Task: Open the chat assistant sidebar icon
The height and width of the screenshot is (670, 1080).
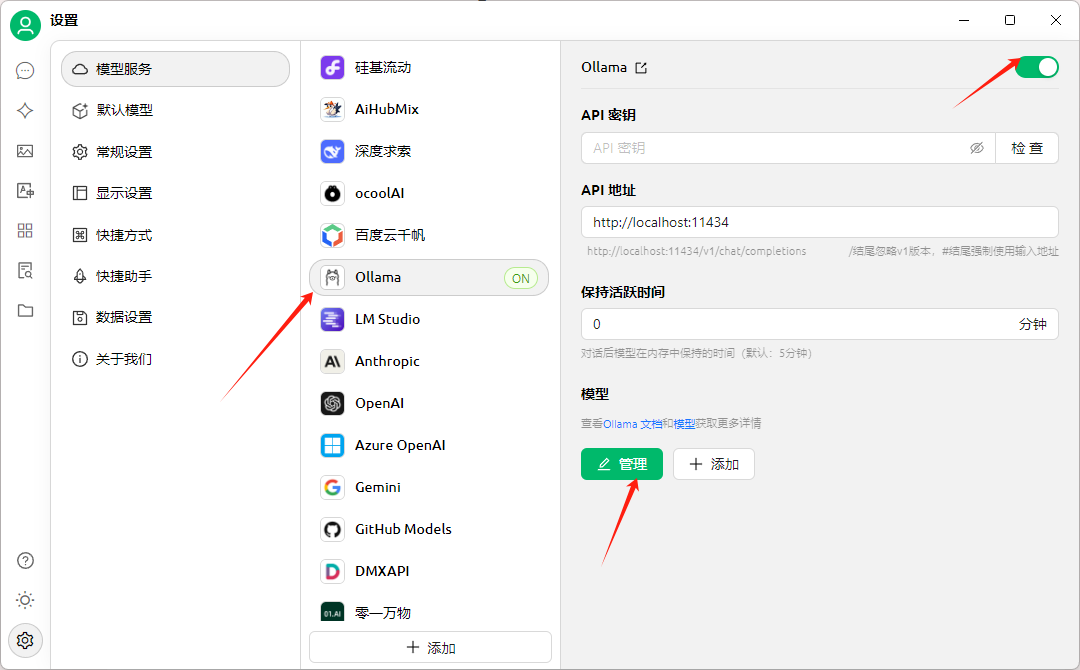Action: click(25, 71)
